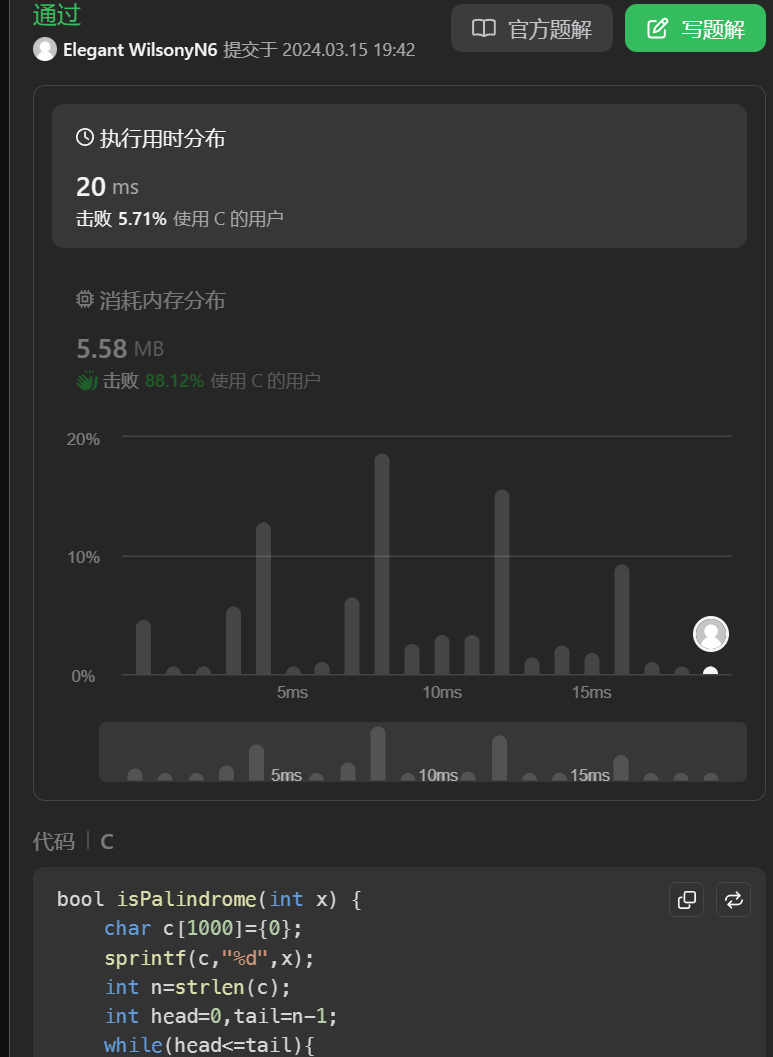Click the mini overview range slider below the chart
The image size is (773, 1057).
(422, 752)
